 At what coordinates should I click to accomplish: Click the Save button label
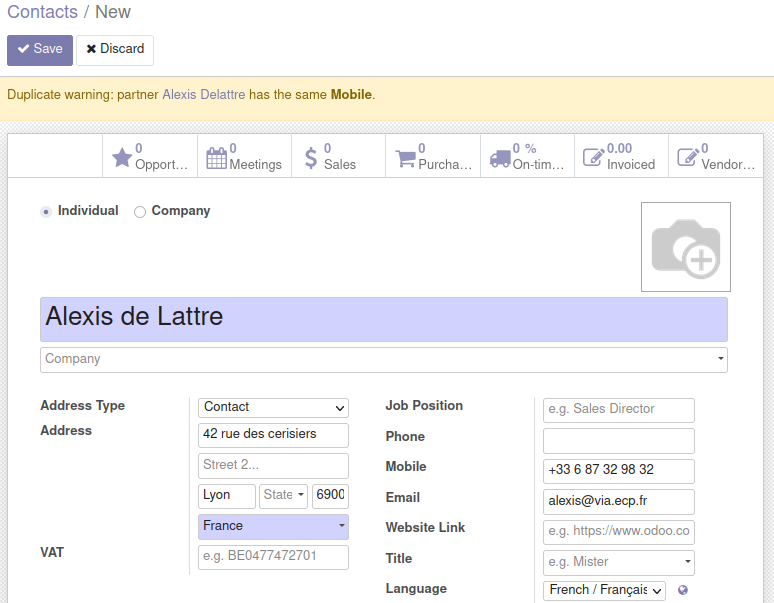pos(48,49)
